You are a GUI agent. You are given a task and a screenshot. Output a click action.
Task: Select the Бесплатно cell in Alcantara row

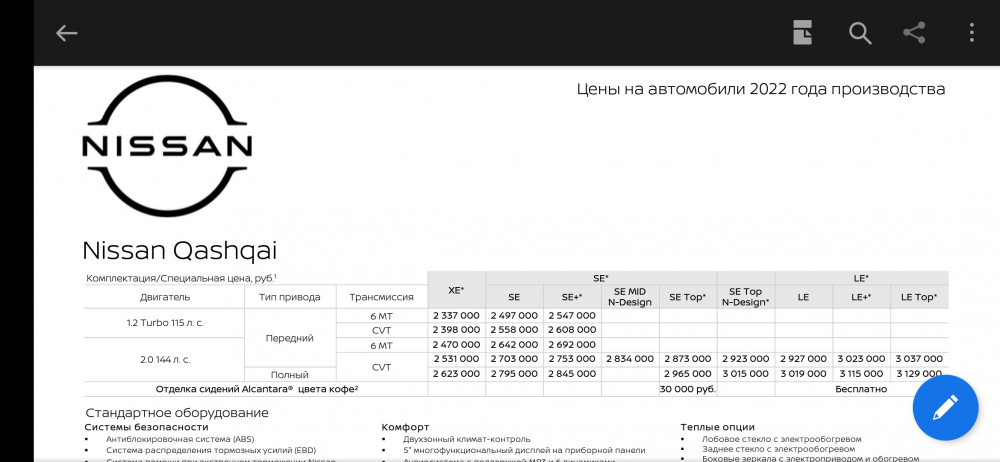861,388
